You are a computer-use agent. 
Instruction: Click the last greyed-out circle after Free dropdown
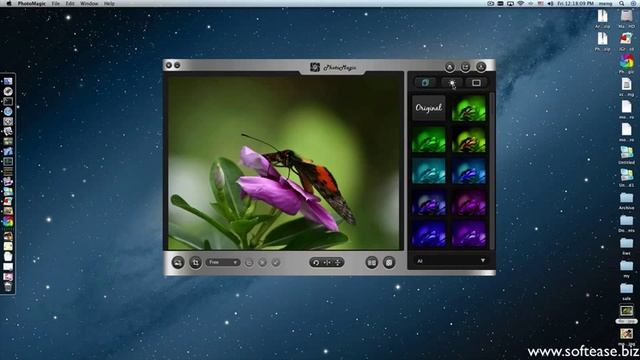276,262
